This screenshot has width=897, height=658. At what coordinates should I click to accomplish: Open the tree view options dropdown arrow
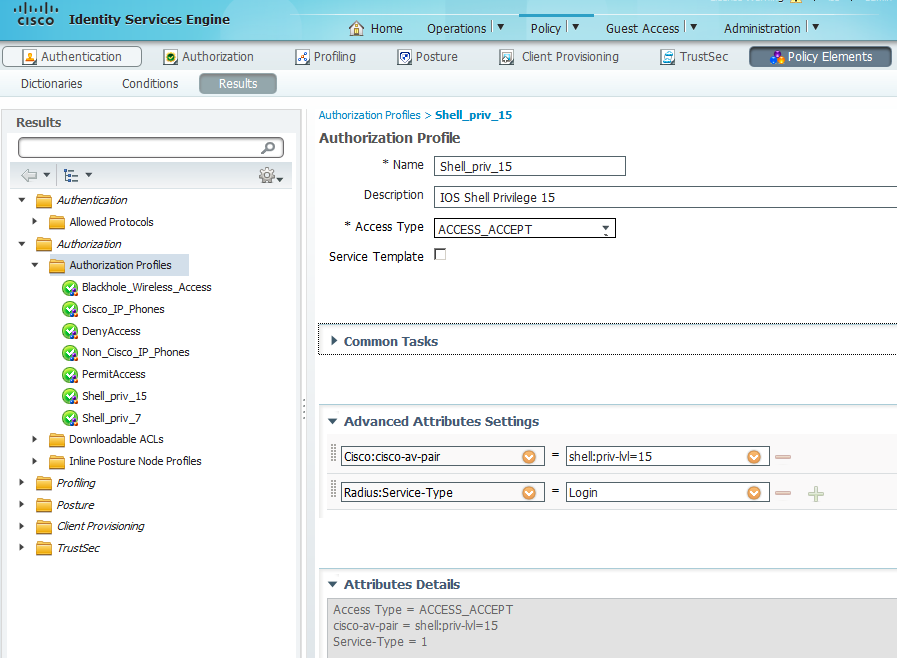(x=89, y=175)
